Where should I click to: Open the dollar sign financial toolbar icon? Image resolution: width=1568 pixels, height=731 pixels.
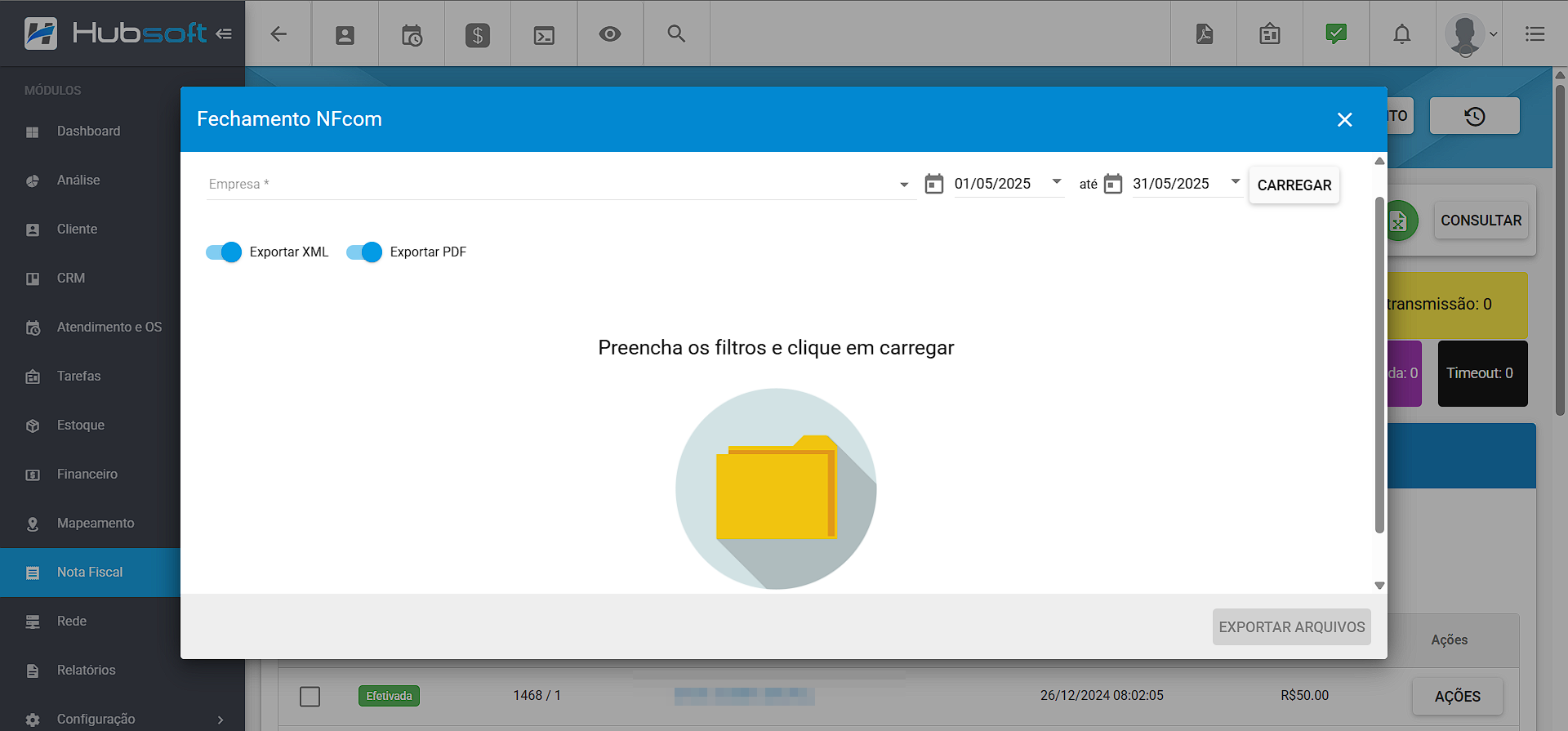478,34
